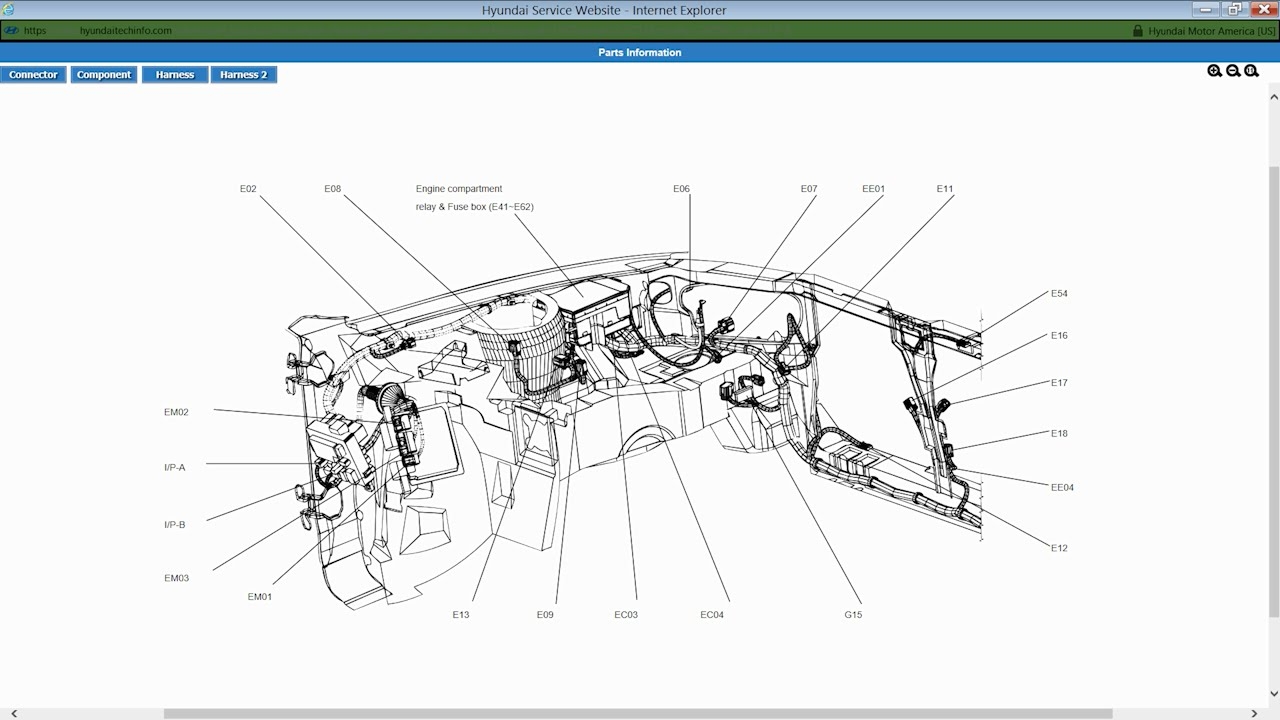
Task: Open the Harness 2 tab
Action: click(x=243, y=74)
